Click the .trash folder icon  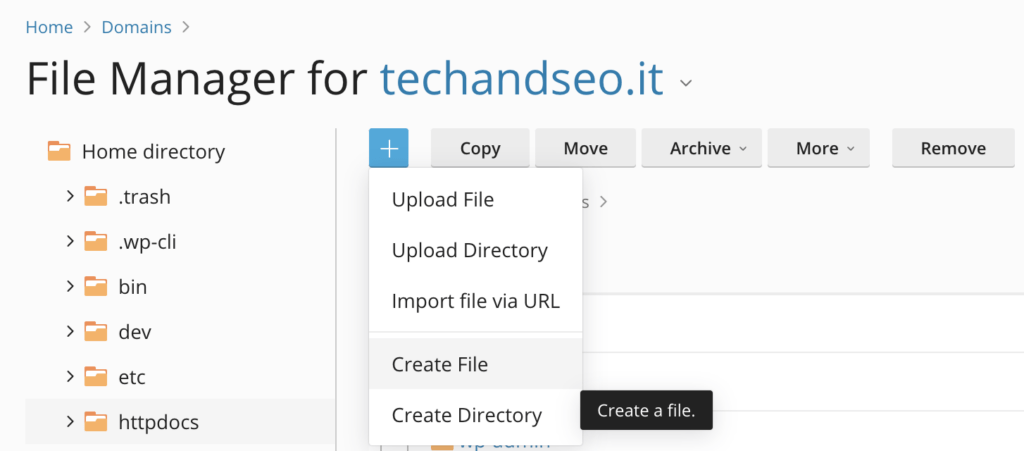pos(95,196)
